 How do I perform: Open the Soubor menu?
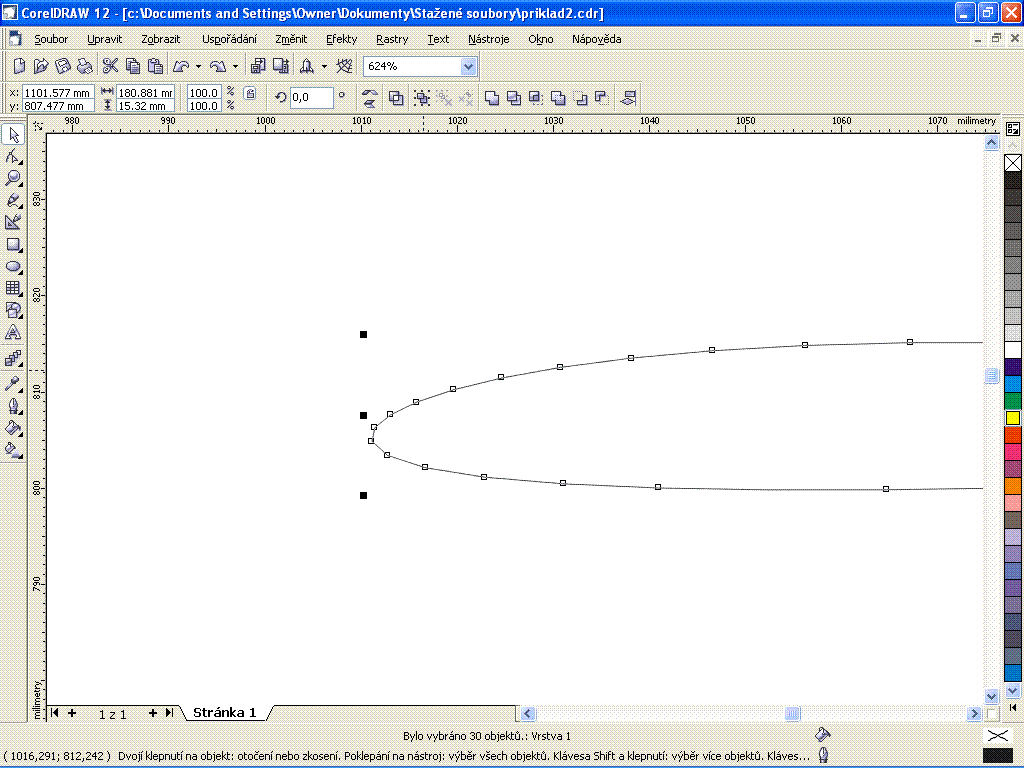[51, 39]
